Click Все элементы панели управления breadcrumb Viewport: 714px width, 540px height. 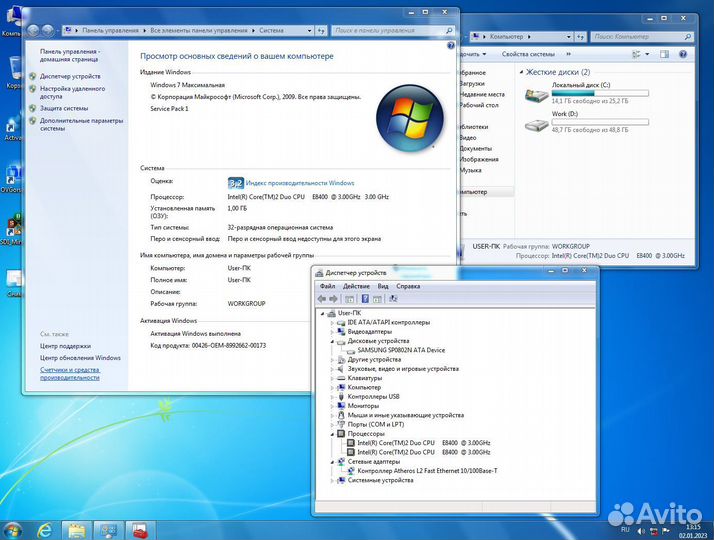pos(199,31)
